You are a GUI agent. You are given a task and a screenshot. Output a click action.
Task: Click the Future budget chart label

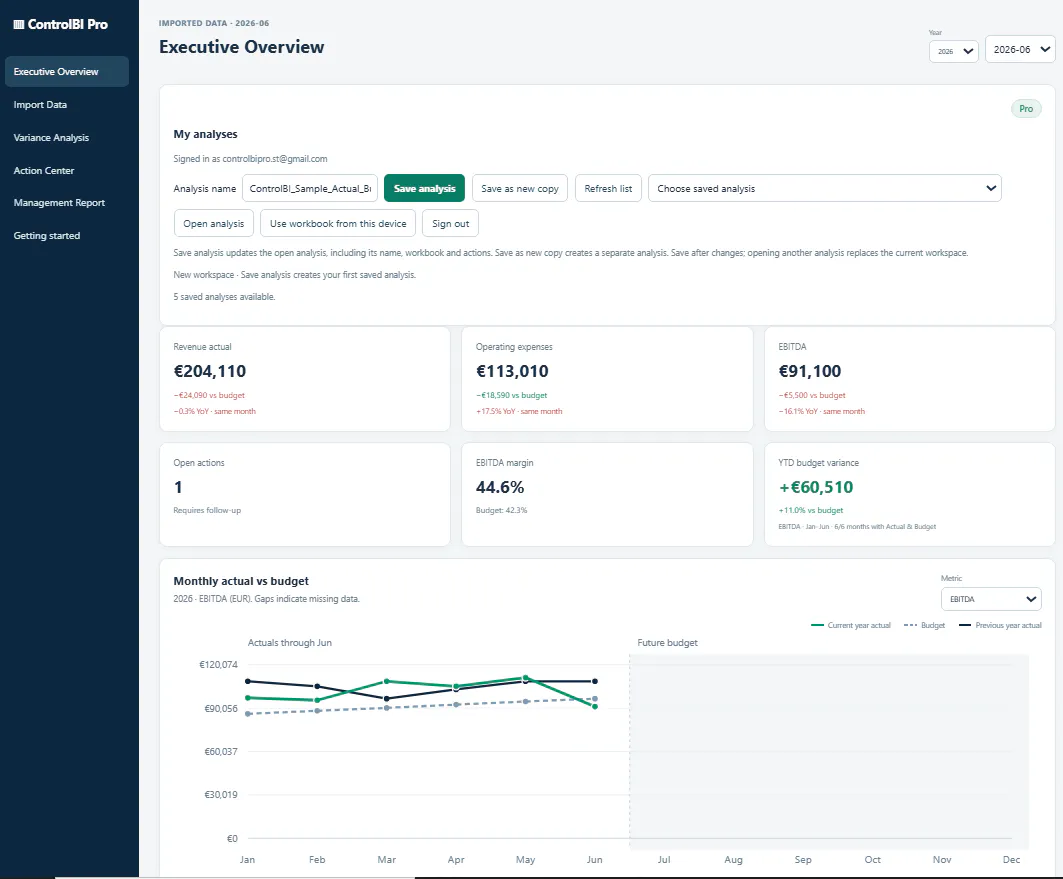pos(667,642)
